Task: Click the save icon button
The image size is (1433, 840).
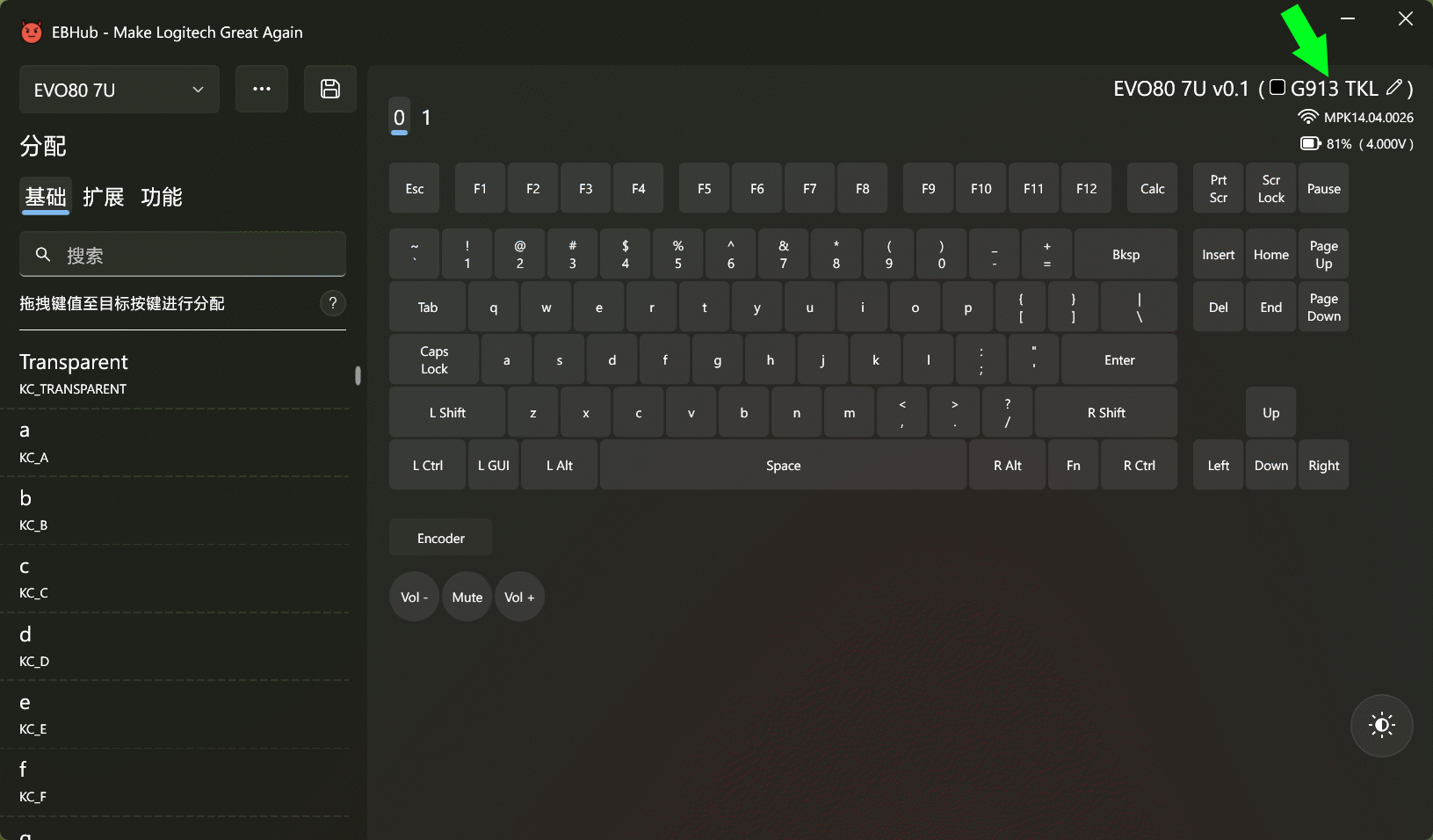Action: pyautogui.click(x=330, y=89)
